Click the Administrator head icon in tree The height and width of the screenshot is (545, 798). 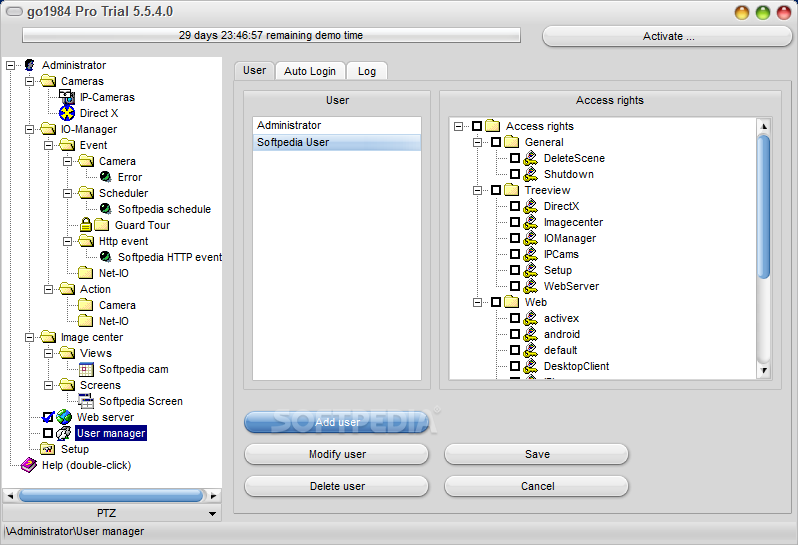[x=30, y=65]
